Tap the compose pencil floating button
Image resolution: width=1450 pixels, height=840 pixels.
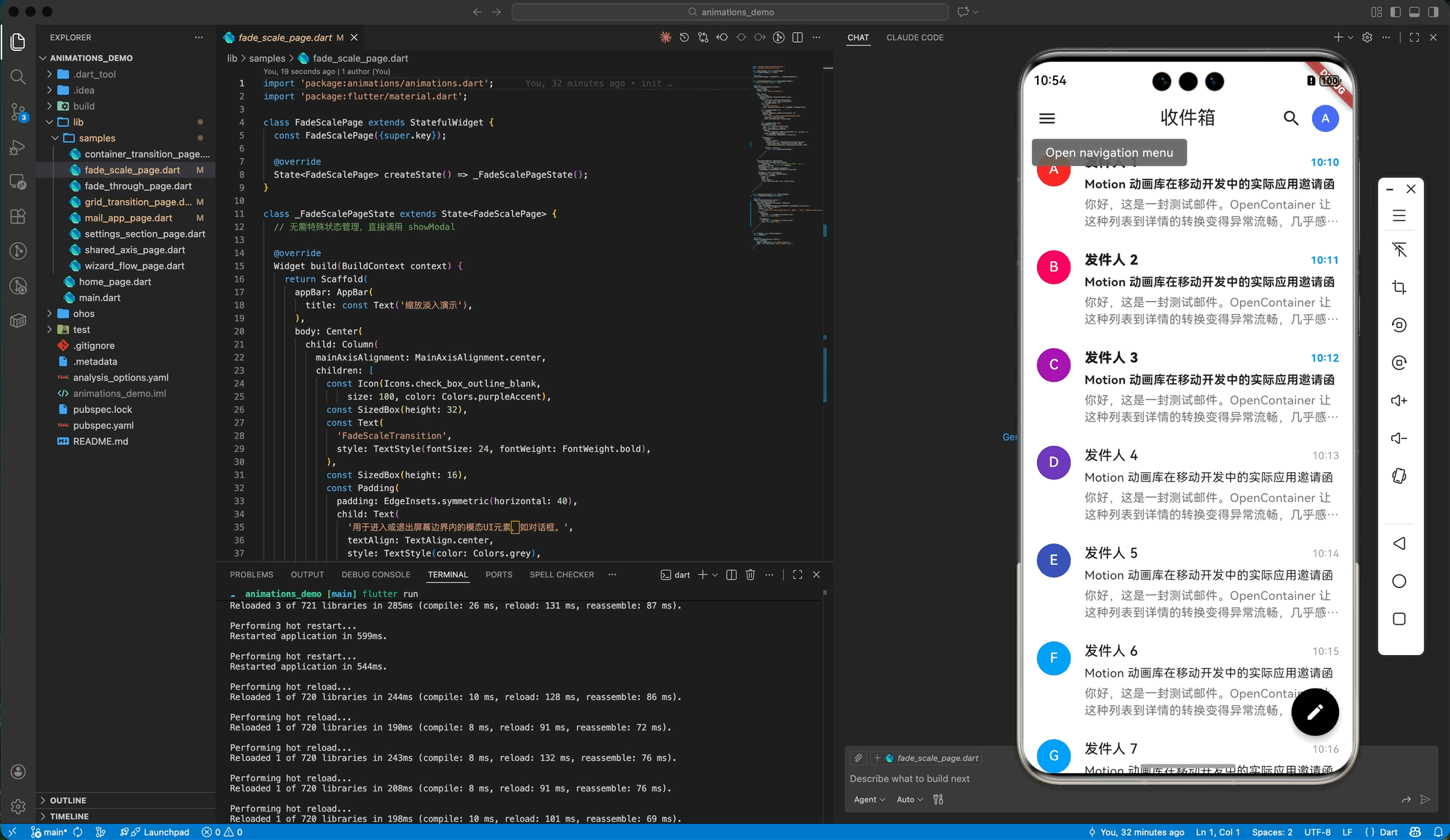1314,712
